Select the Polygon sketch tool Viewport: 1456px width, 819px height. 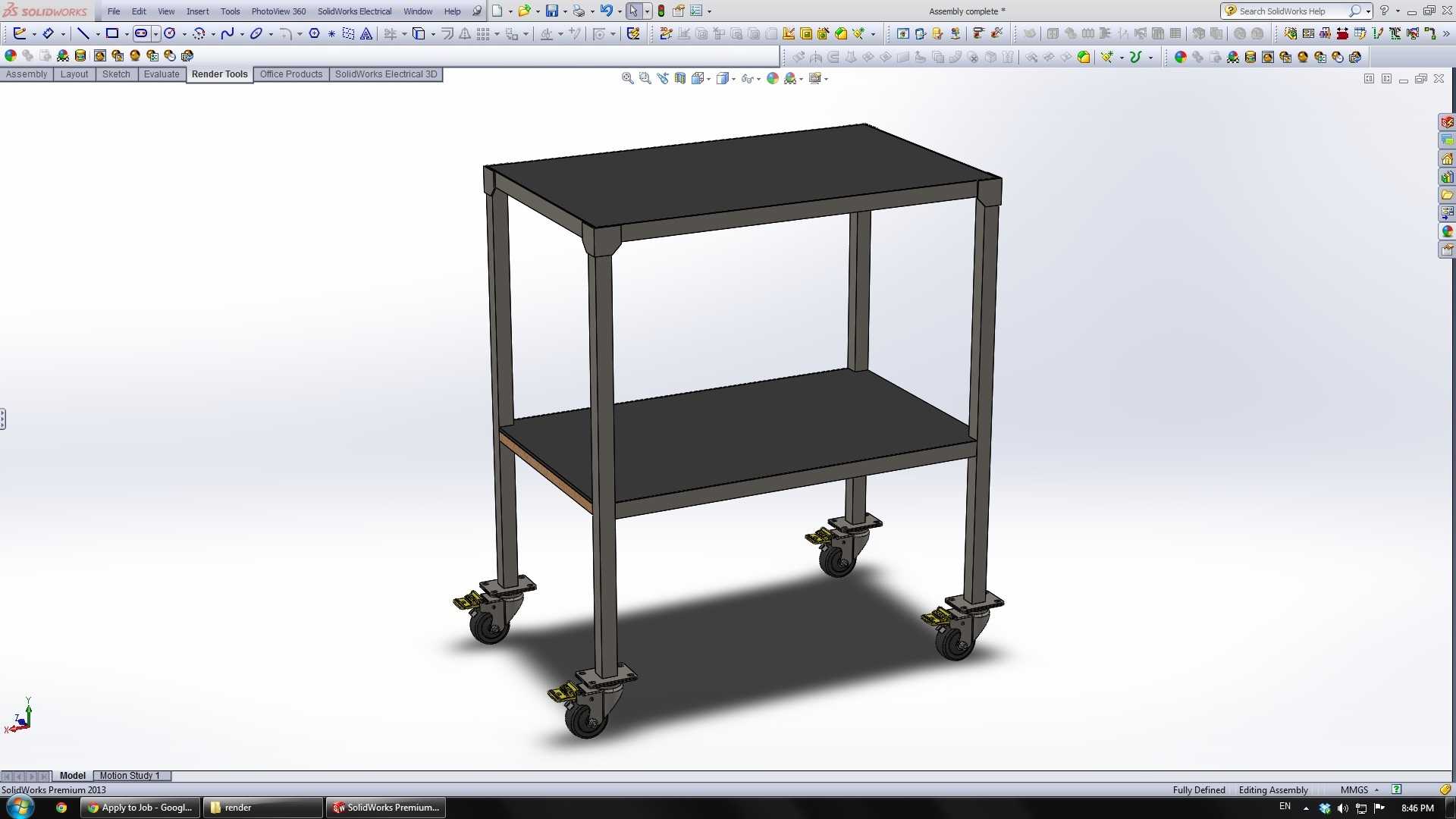pyautogui.click(x=314, y=33)
